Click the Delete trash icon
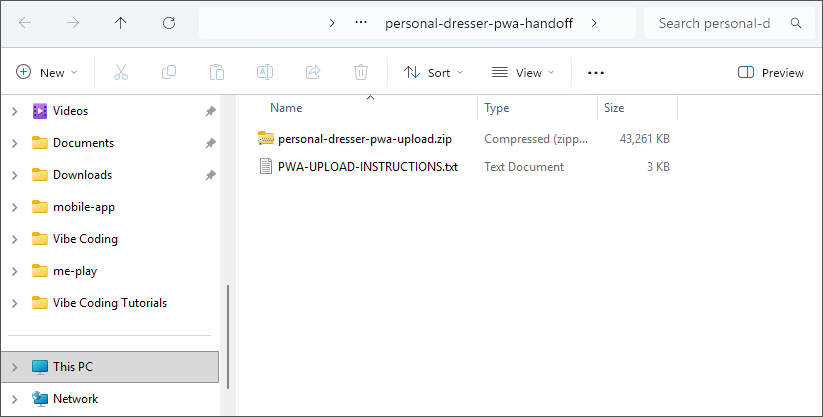 pos(361,72)
